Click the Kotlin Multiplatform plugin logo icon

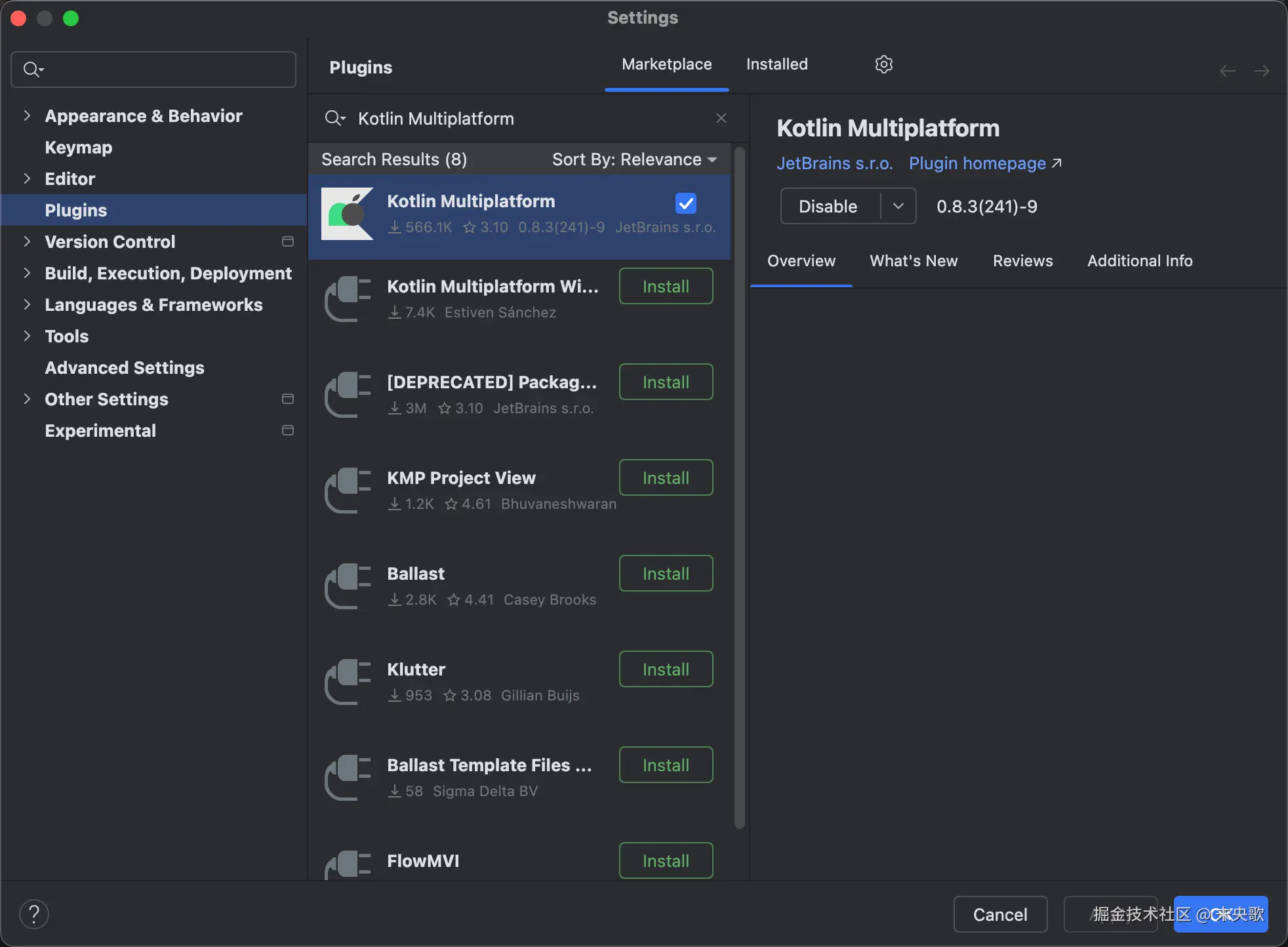pyautogui.click(x=348, y=214)
